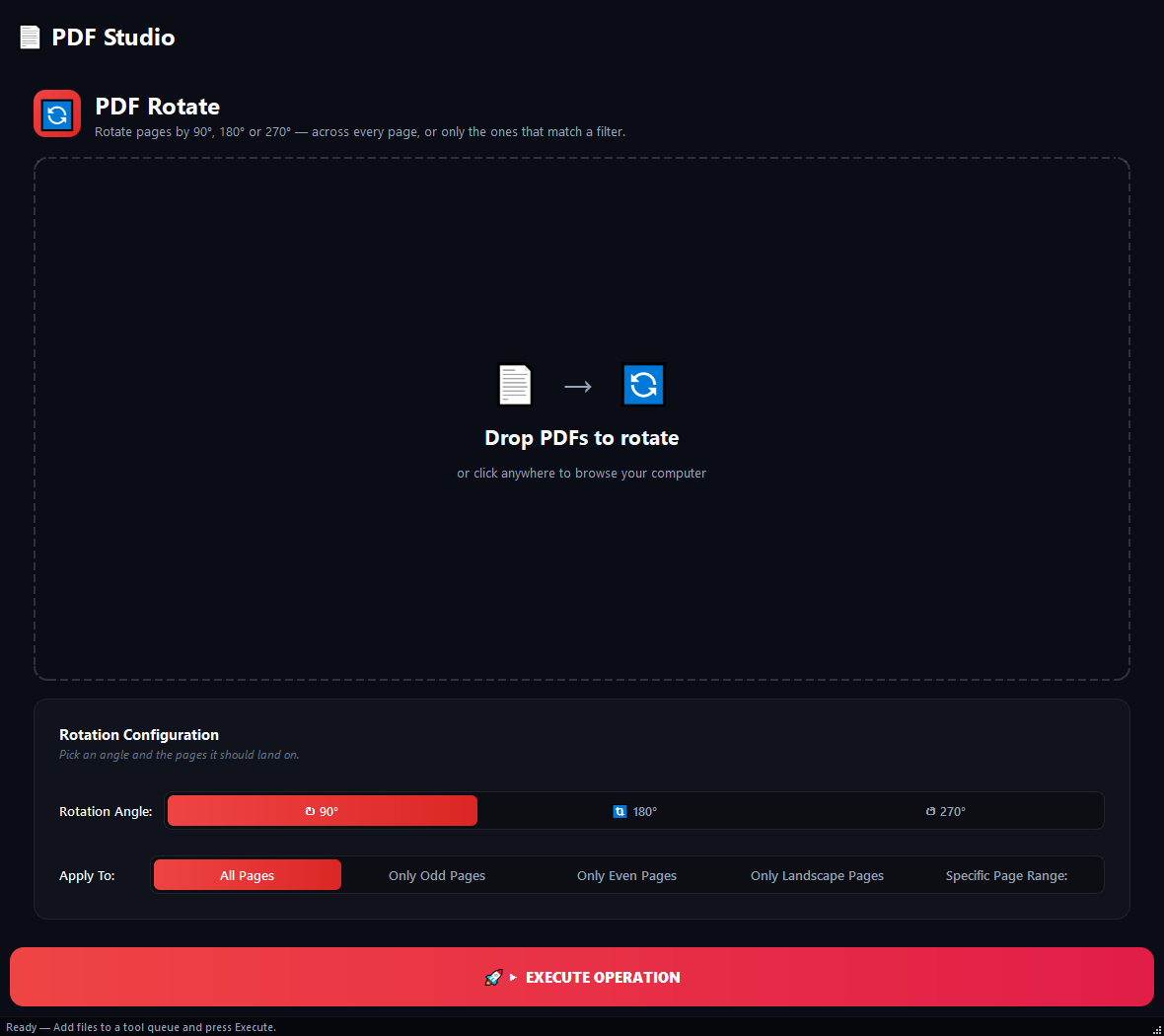Choose Only Landscape Pages option
Viewport: 1164px width, 1036px height.
(x=817, y=875)
